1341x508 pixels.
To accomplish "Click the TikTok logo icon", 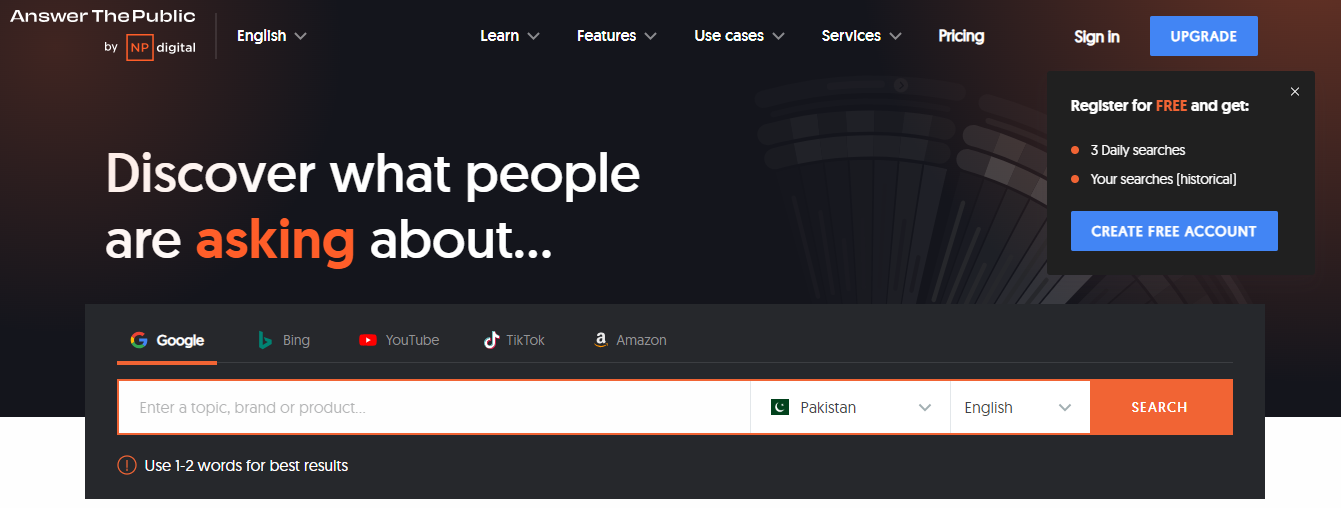I will (491, 340).
